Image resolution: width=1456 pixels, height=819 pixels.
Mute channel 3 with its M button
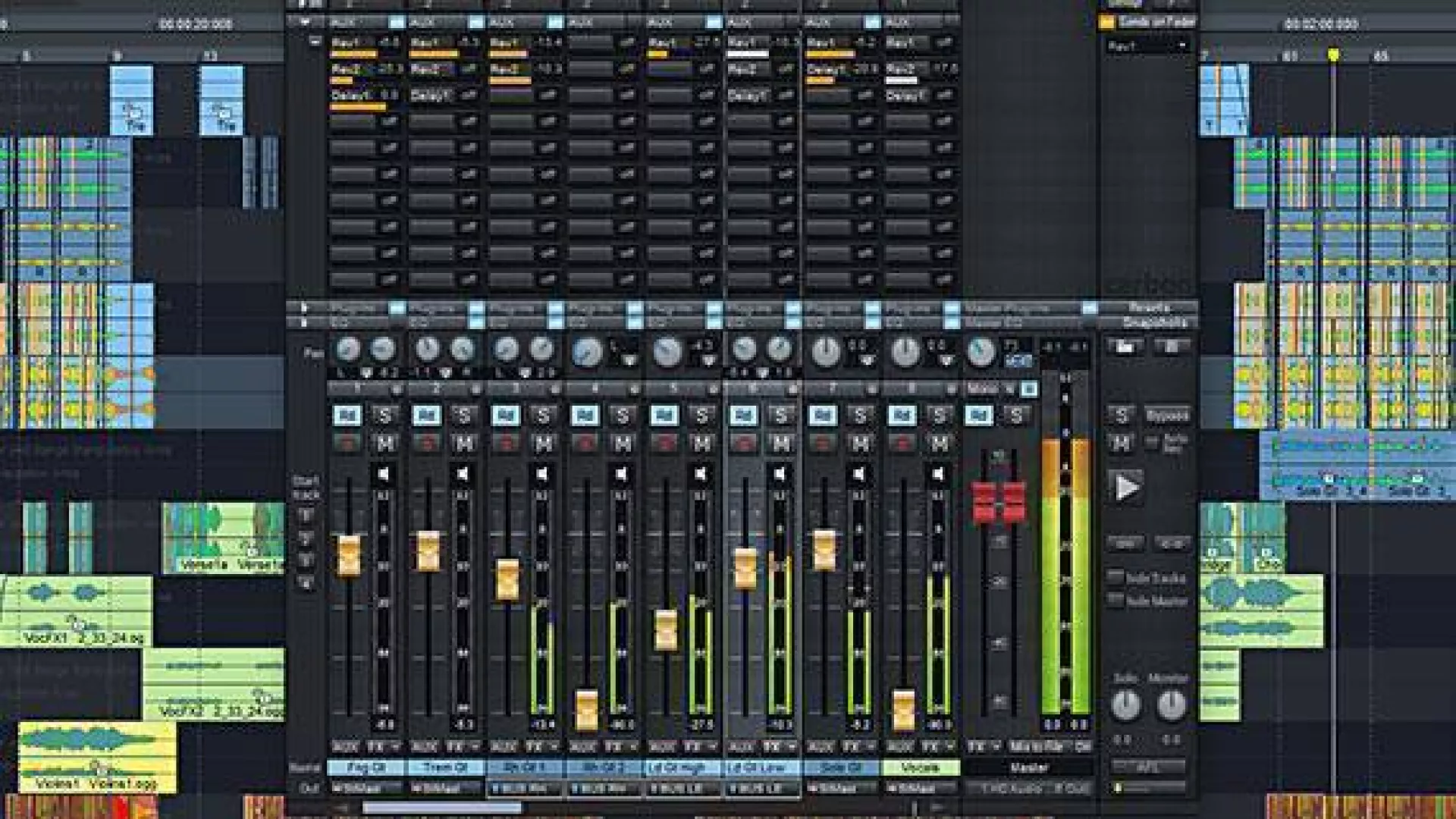[x=544, y=443]
